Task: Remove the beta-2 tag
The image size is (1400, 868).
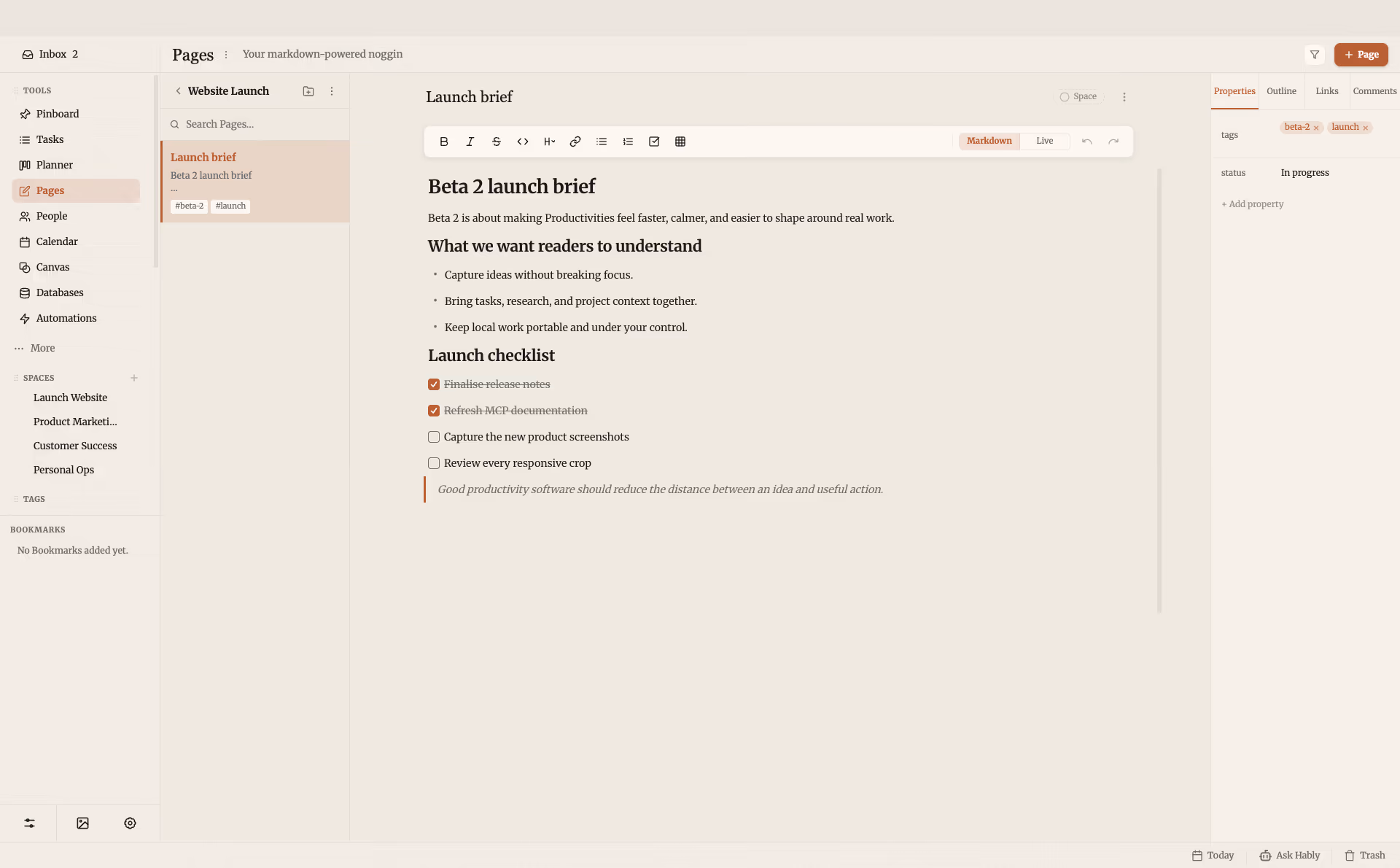Action: (1316, 128)
